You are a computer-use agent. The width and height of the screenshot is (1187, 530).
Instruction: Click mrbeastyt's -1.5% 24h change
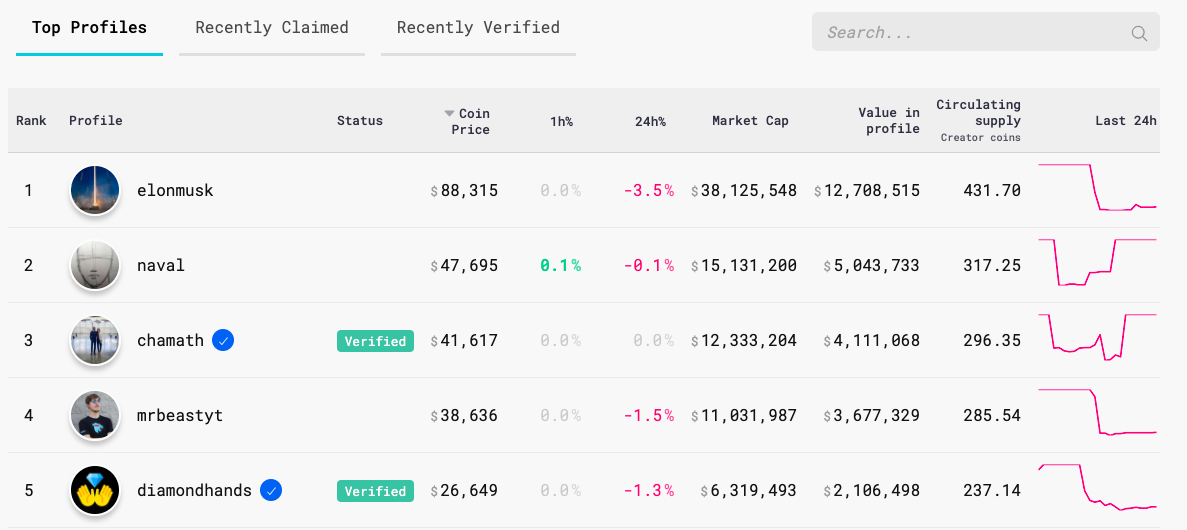click(649, 416)
